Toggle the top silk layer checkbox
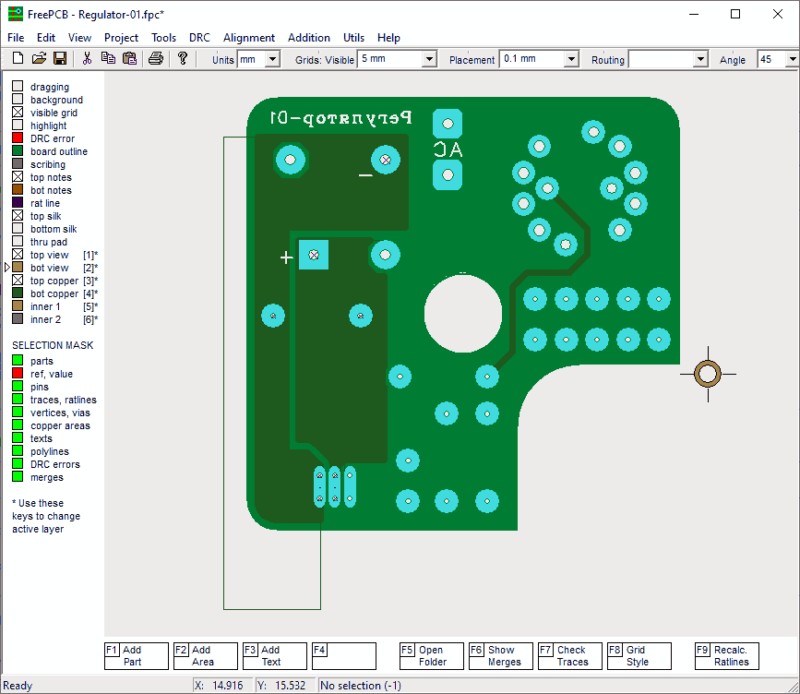This screenshot has width=800, height=694. [x=18, y=215]
